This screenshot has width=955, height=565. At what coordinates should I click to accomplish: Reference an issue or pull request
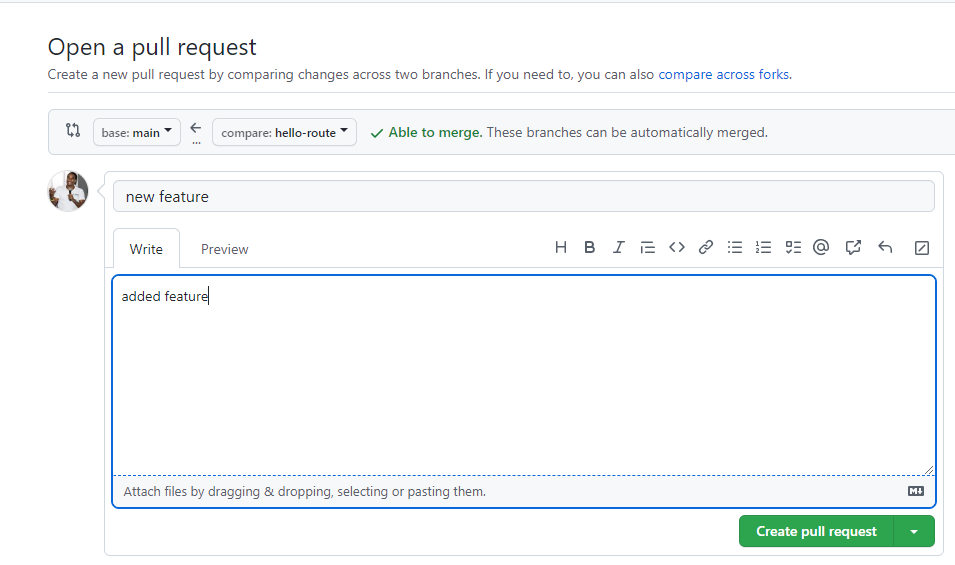[853, 248]
